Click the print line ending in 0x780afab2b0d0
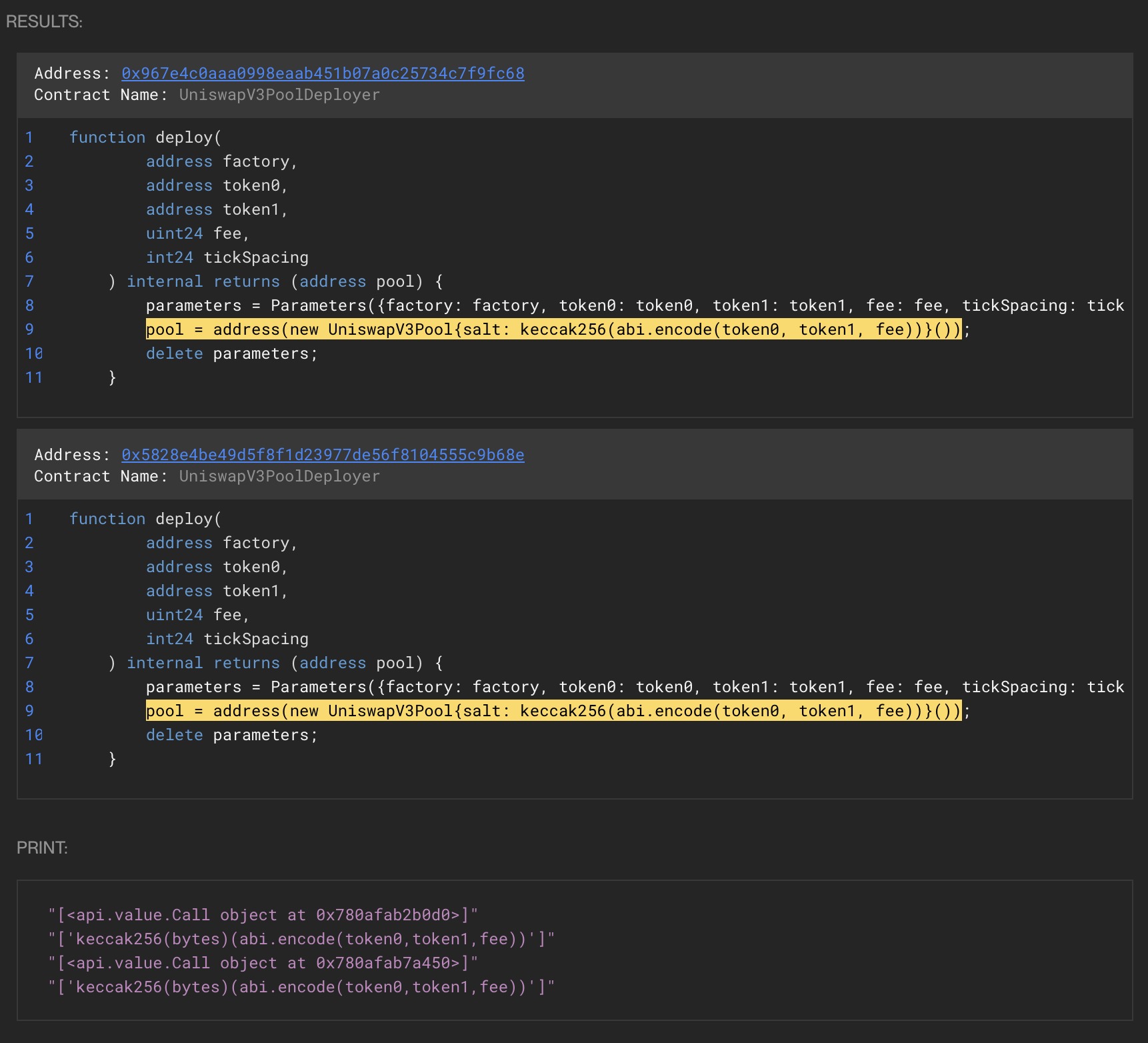 click(x=263, y=915)
